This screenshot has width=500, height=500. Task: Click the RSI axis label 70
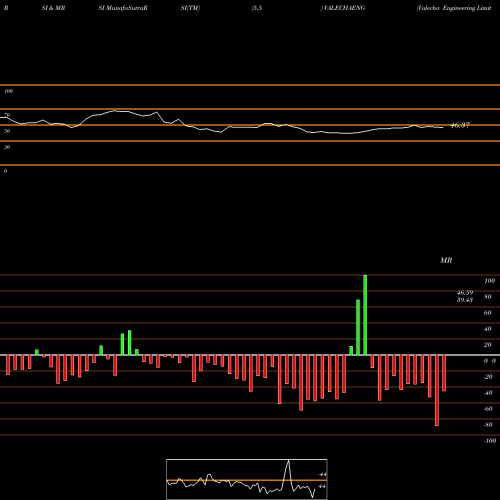[7, 115]
